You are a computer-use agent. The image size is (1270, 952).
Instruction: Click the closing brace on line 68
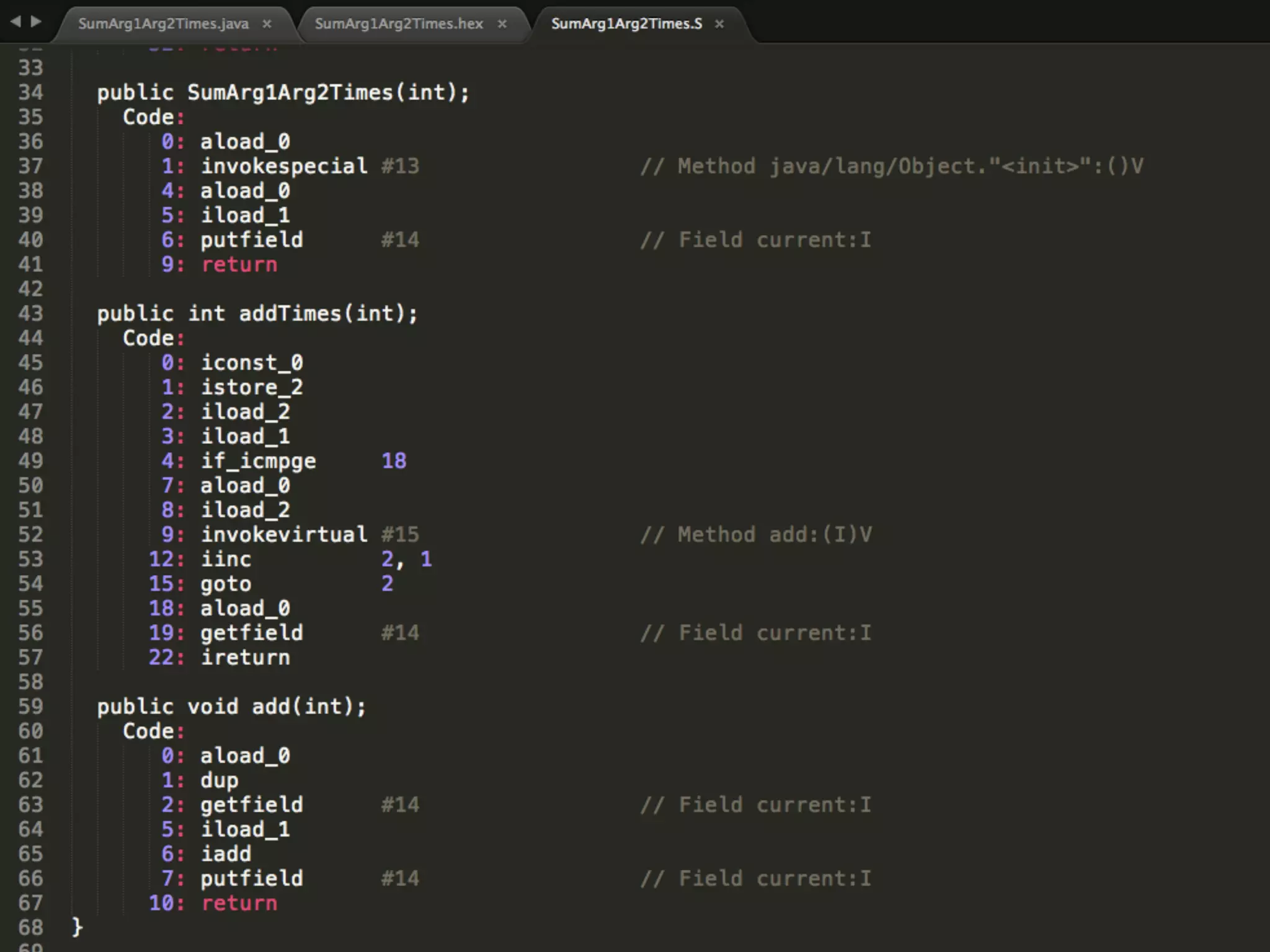click(77, 927)
